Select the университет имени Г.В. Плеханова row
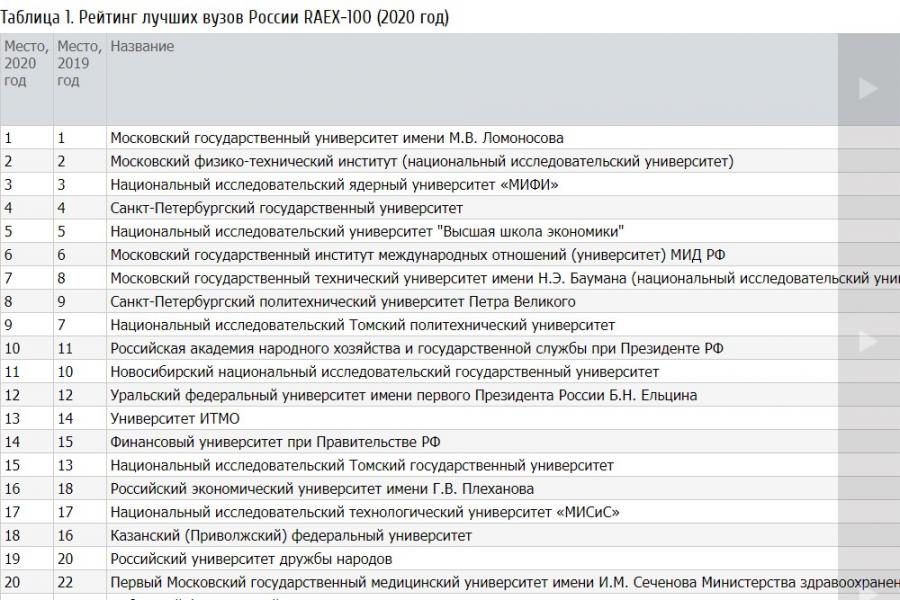 321,489
